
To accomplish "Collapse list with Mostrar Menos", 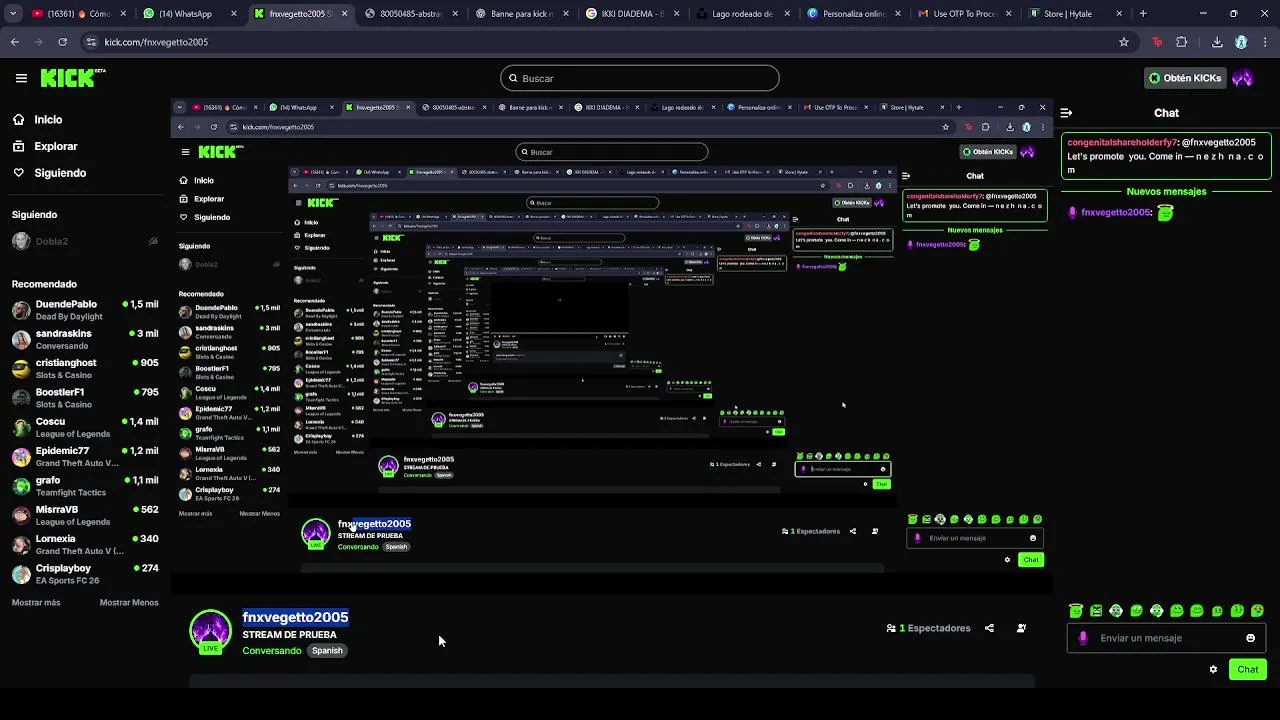I will [x=129, y=603].
